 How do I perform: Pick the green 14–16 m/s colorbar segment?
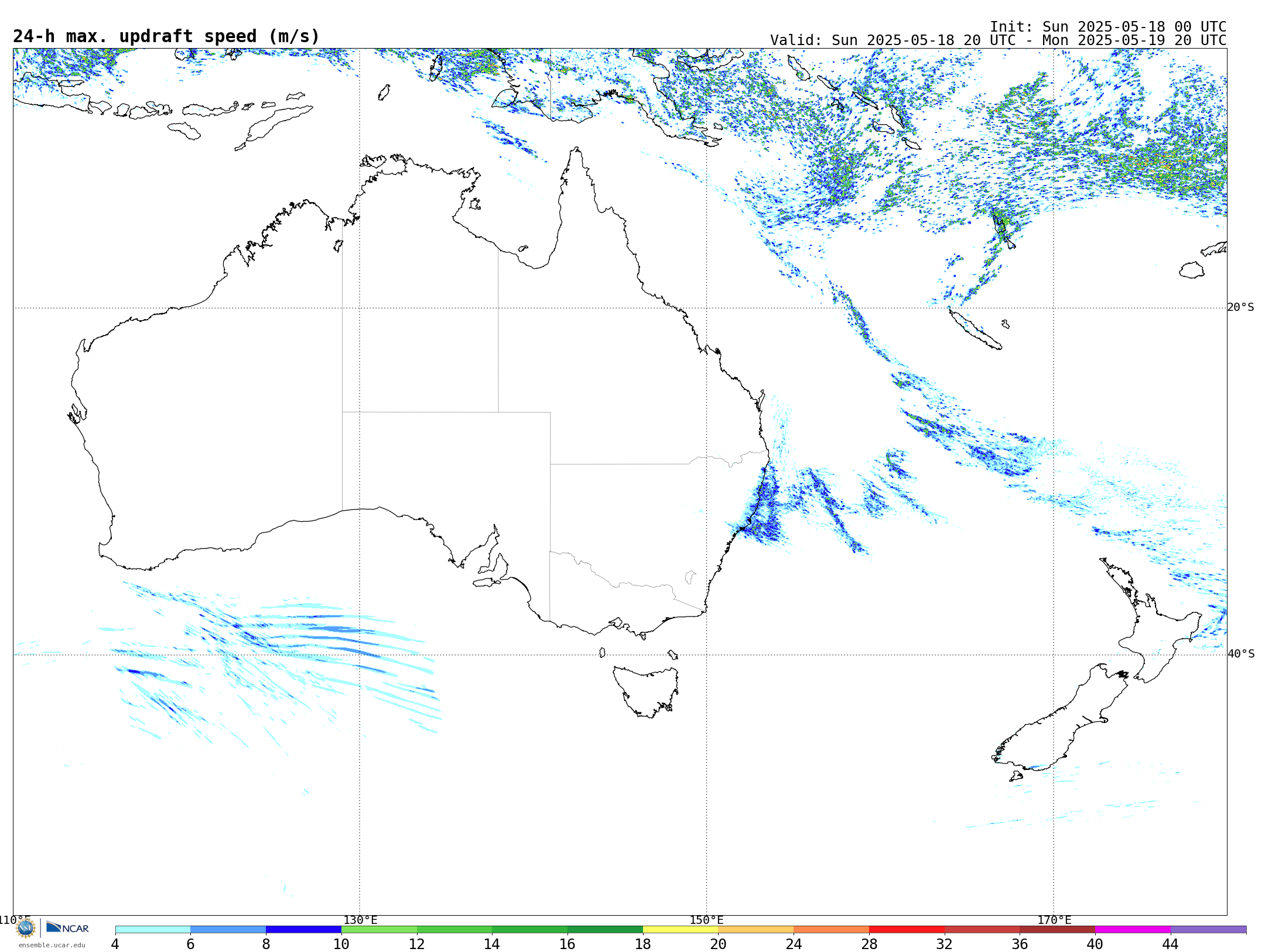[x=530, y=929]
